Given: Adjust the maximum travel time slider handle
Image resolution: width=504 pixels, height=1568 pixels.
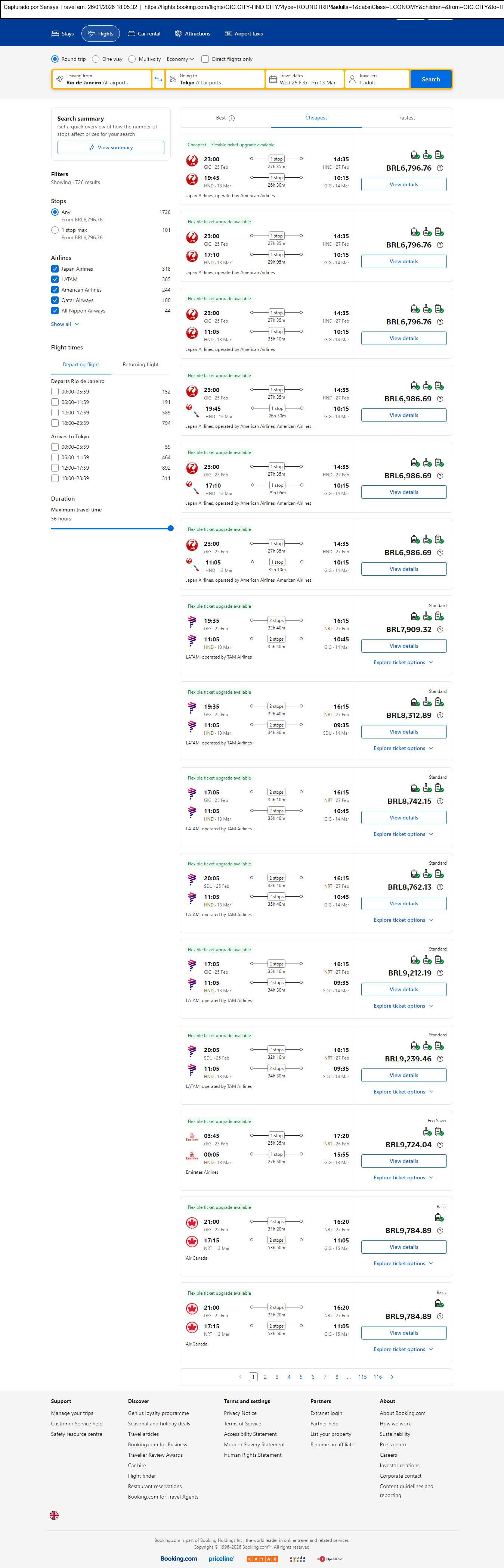Looking at the screenshot, I should coord(171,528).
